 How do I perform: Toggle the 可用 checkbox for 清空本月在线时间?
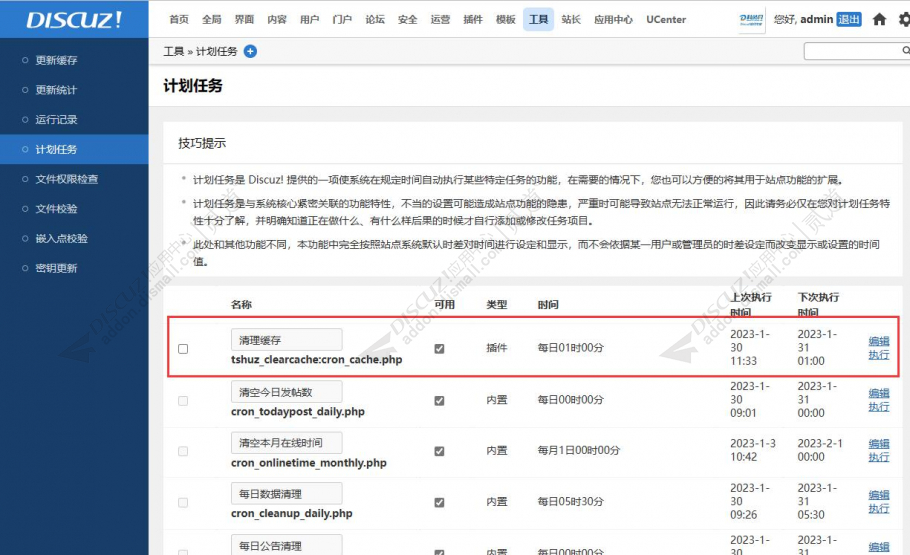pyautogui.click(x=439, y=451)
